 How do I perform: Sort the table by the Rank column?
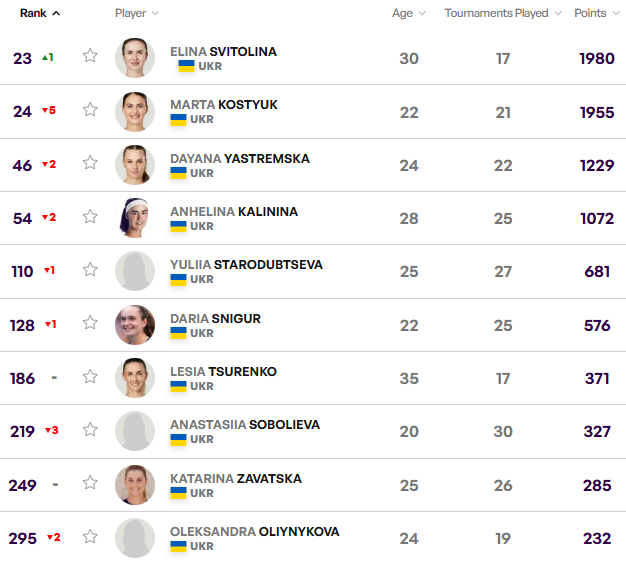pyautogui.click(x=40, y=13)
